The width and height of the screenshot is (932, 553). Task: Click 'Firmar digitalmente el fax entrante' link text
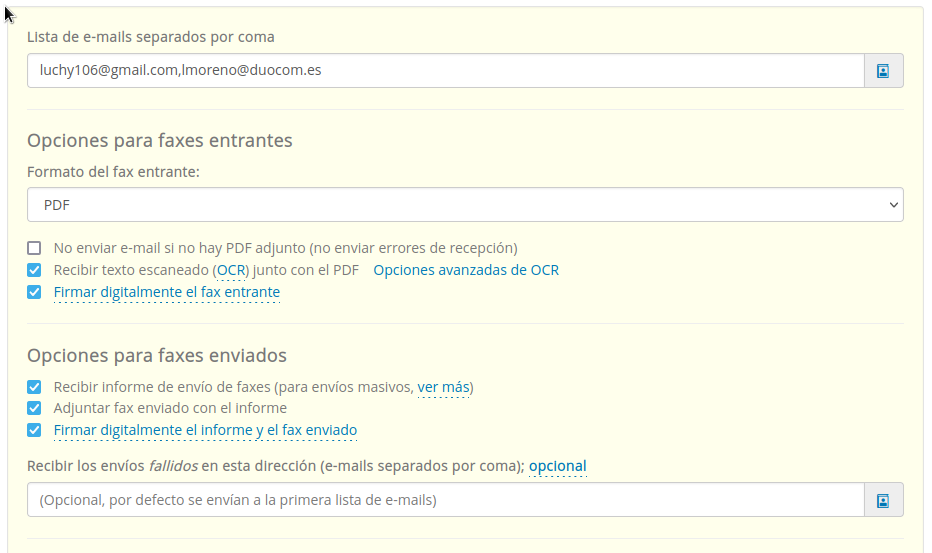click(166, 292)
